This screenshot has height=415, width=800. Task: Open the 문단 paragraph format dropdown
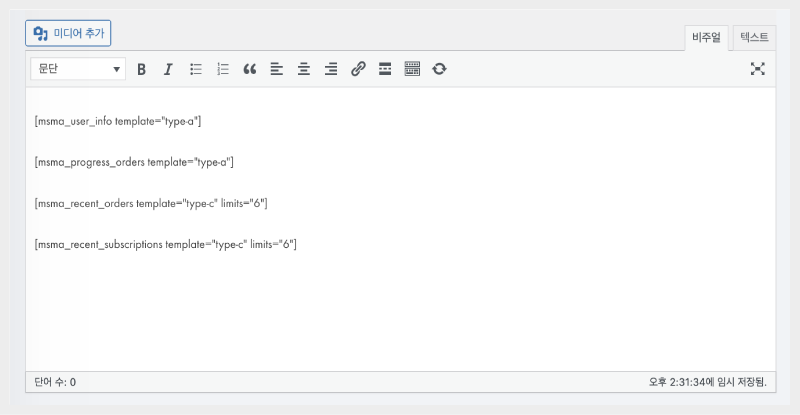(78, 69)
